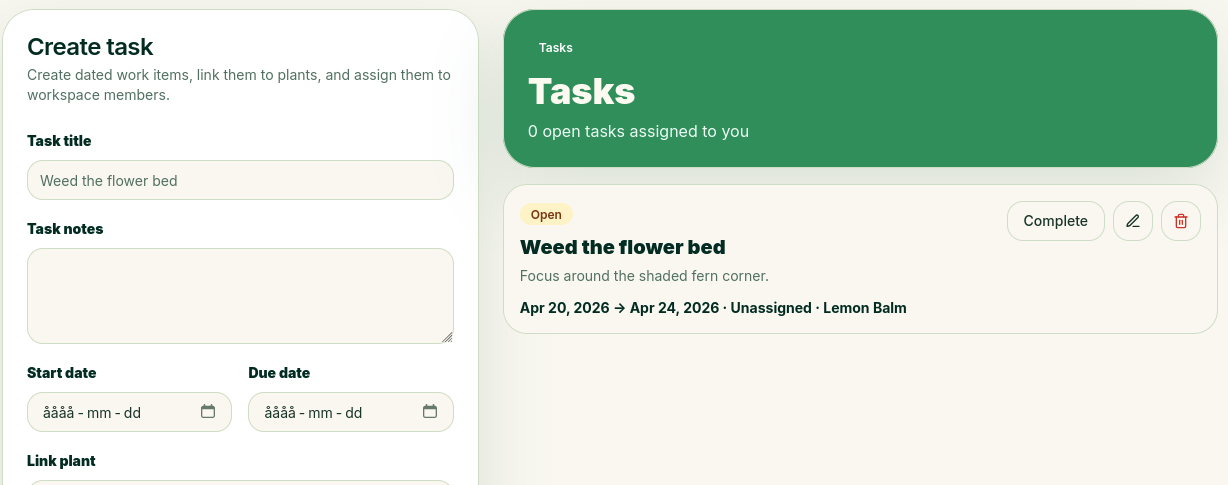The width and height of the screenshot is (1228, 485).
Task: Focus the Task title input field
Action: 240,180
